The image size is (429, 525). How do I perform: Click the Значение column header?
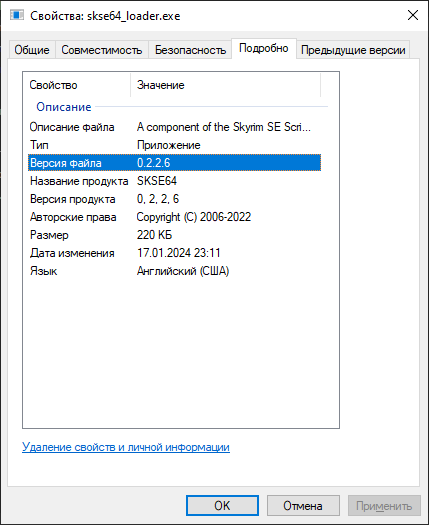point(225,85)
